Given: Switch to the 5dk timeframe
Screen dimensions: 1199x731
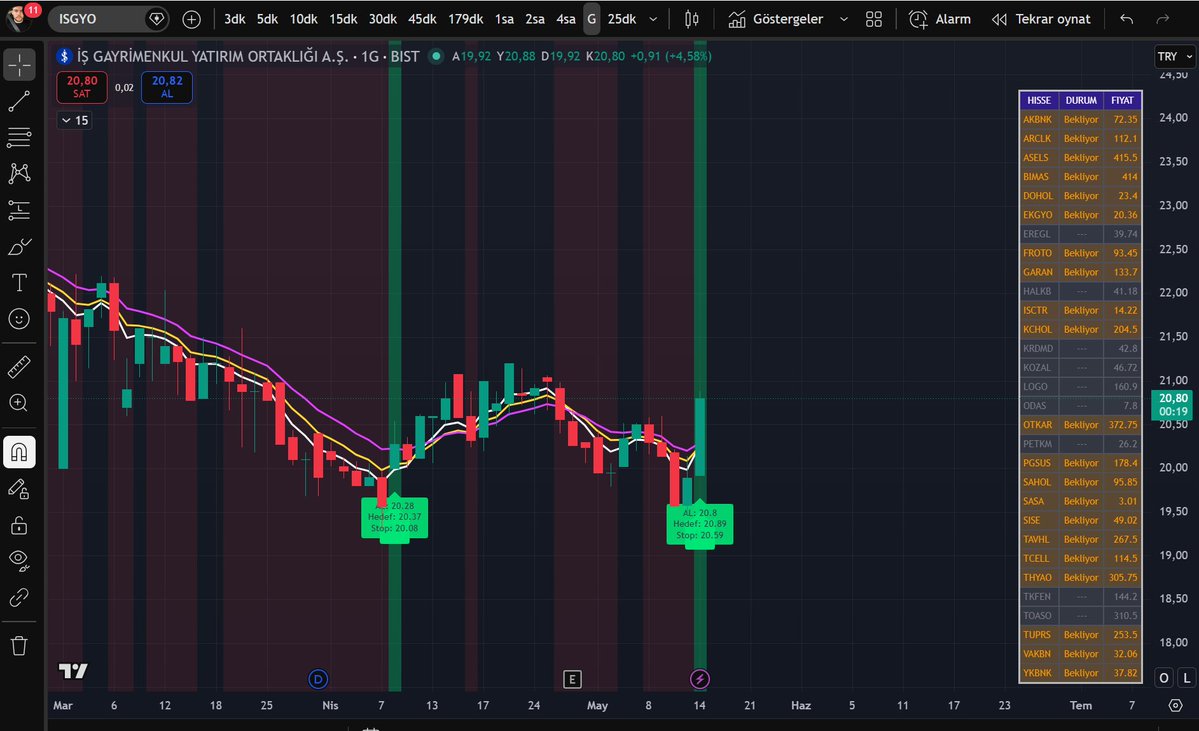Looking at the screenshot, I should click(267, 19).
